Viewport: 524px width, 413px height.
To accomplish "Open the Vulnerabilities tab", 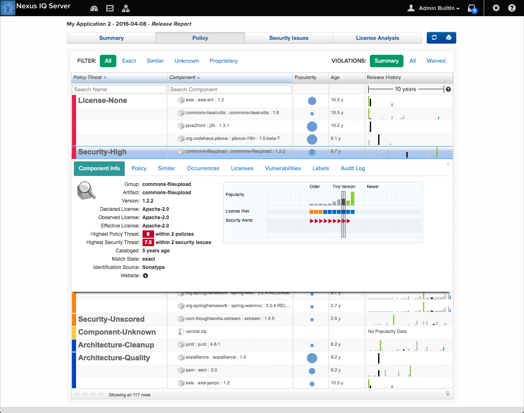I will coord(283,168).
